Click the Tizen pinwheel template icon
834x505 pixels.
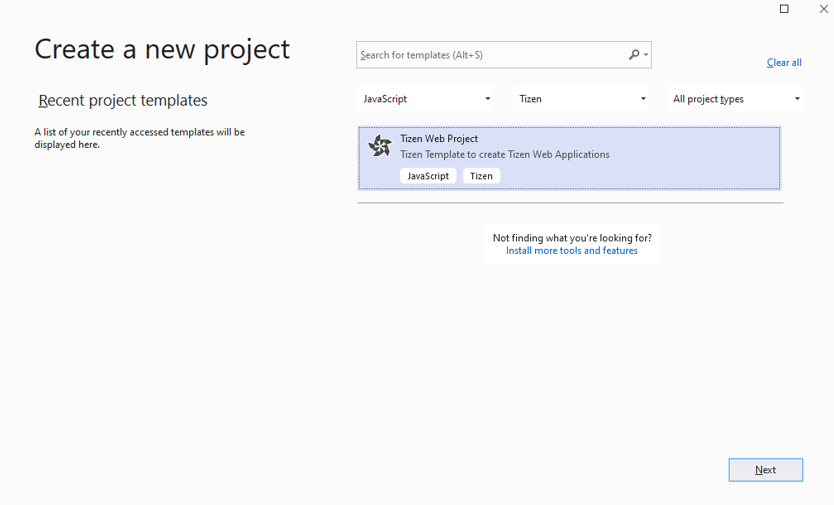(380, 146)
